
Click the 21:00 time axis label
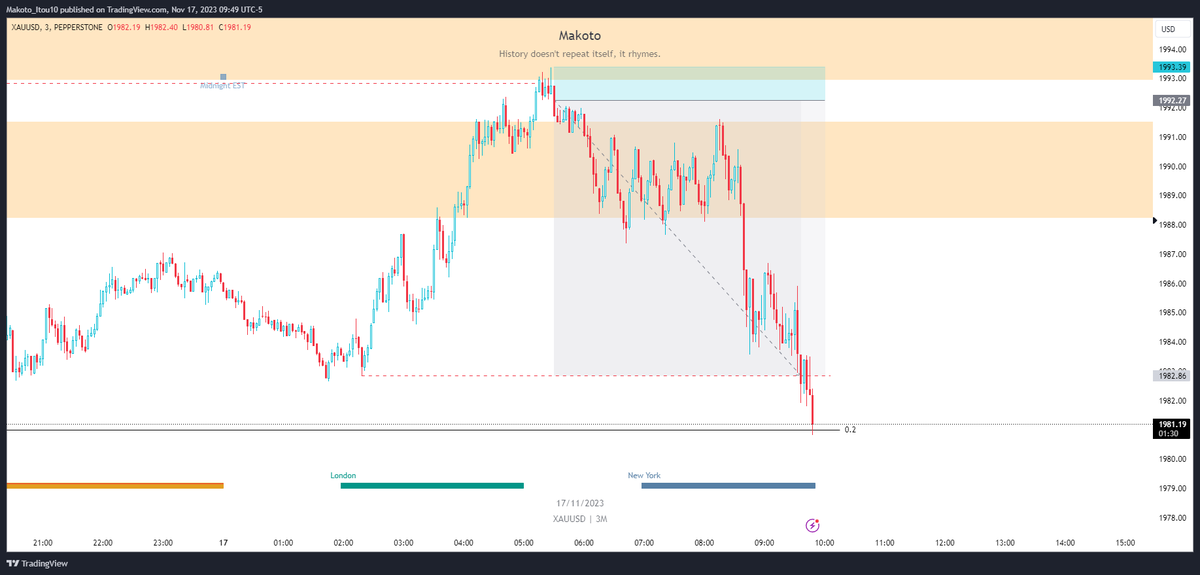coord(42,543)
